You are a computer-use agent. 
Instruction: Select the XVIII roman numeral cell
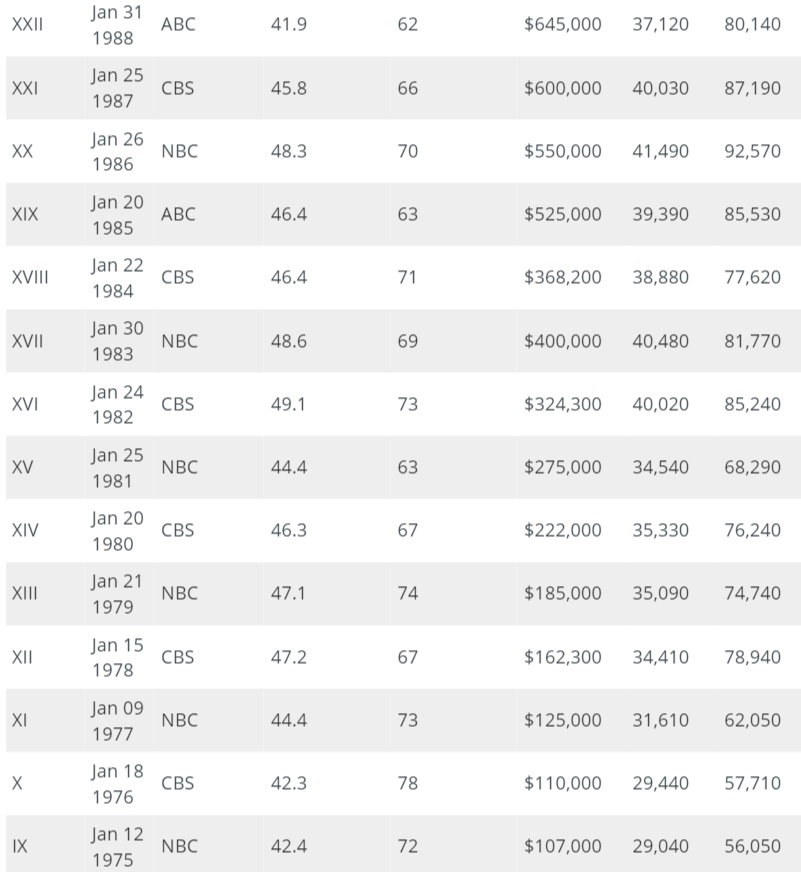[x=30, y=277]
